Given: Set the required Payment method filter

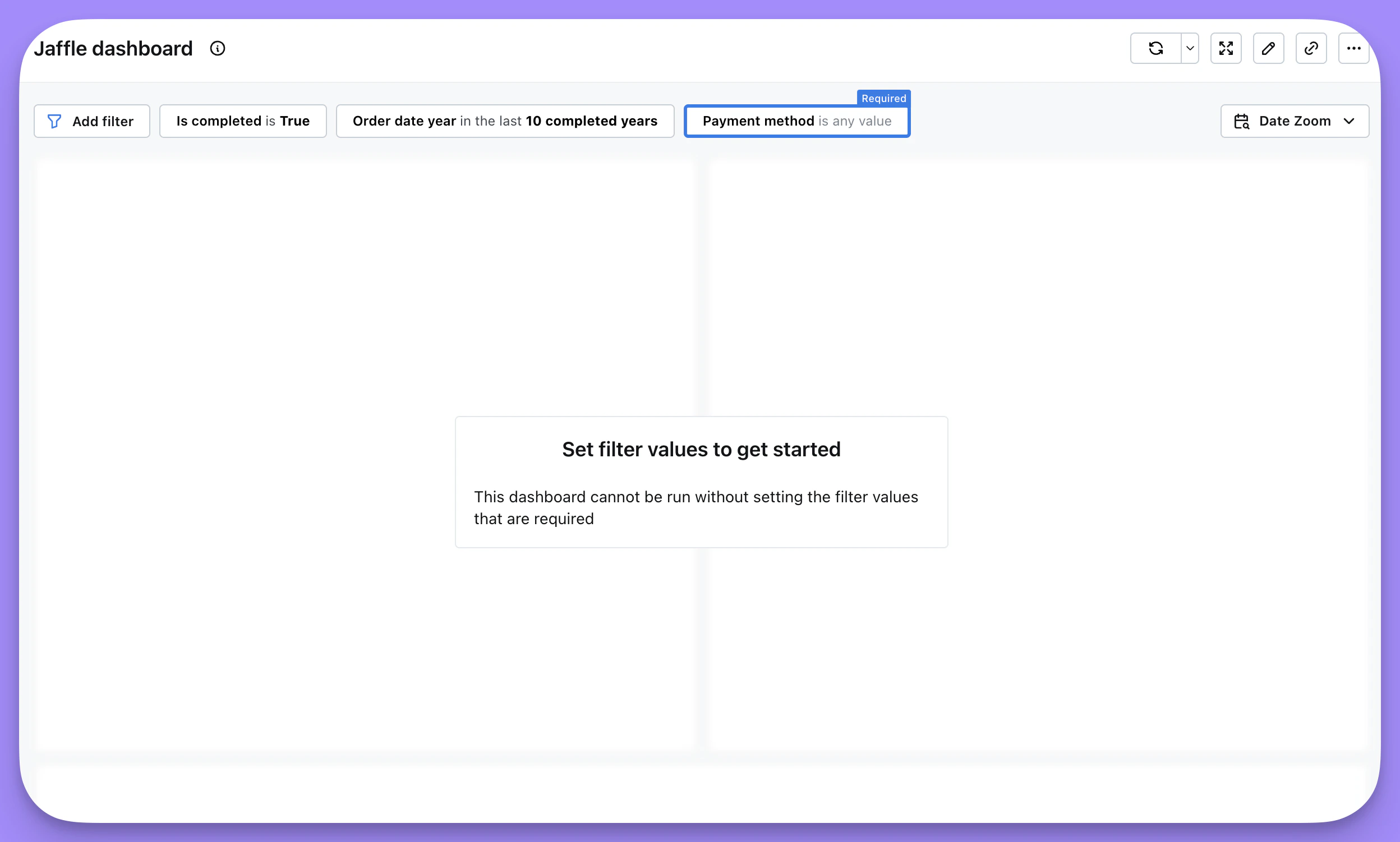Looking at the screenshot, I should 796,122.
